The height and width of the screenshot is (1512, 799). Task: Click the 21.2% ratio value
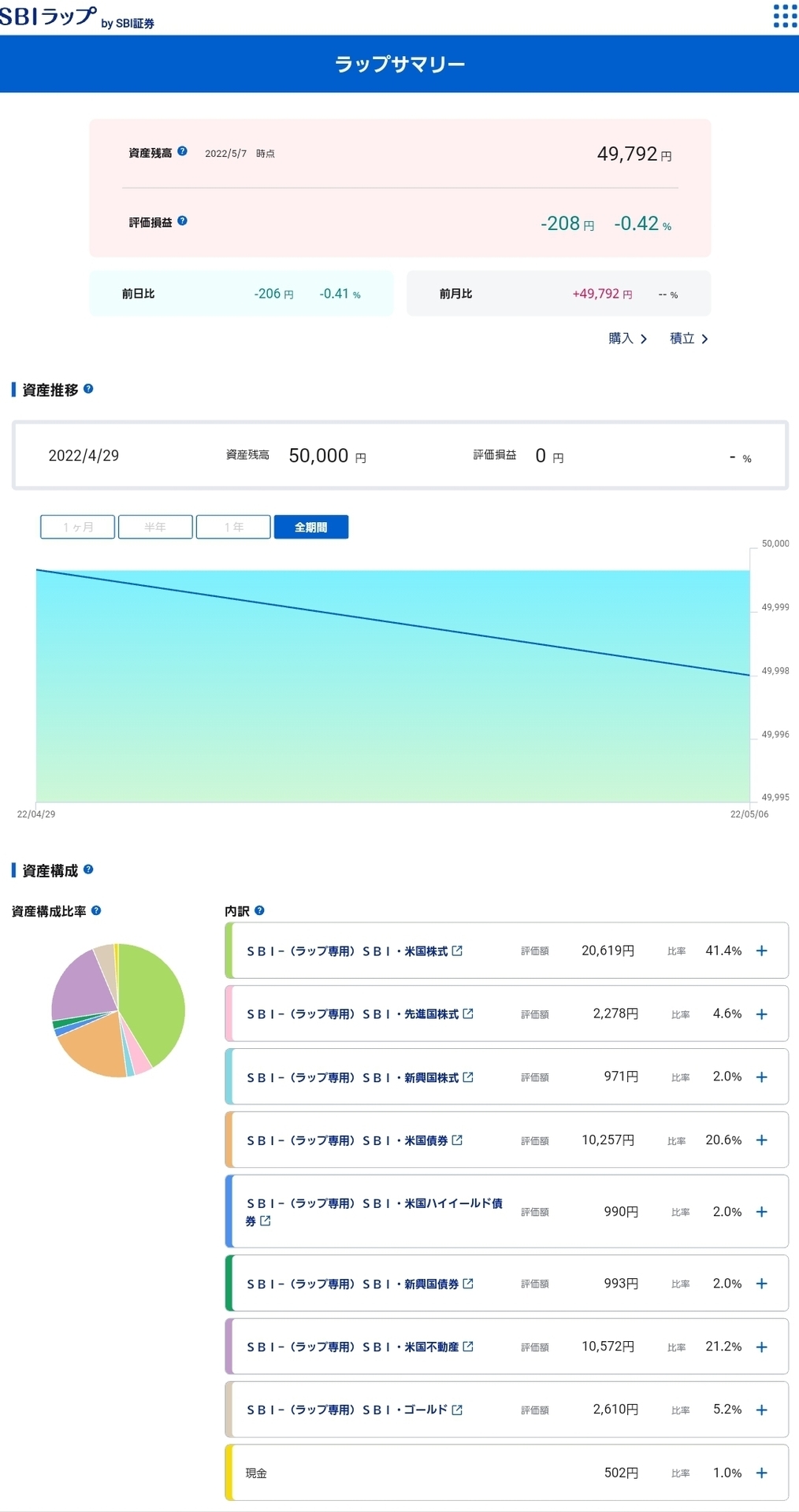click(723, 1347)
